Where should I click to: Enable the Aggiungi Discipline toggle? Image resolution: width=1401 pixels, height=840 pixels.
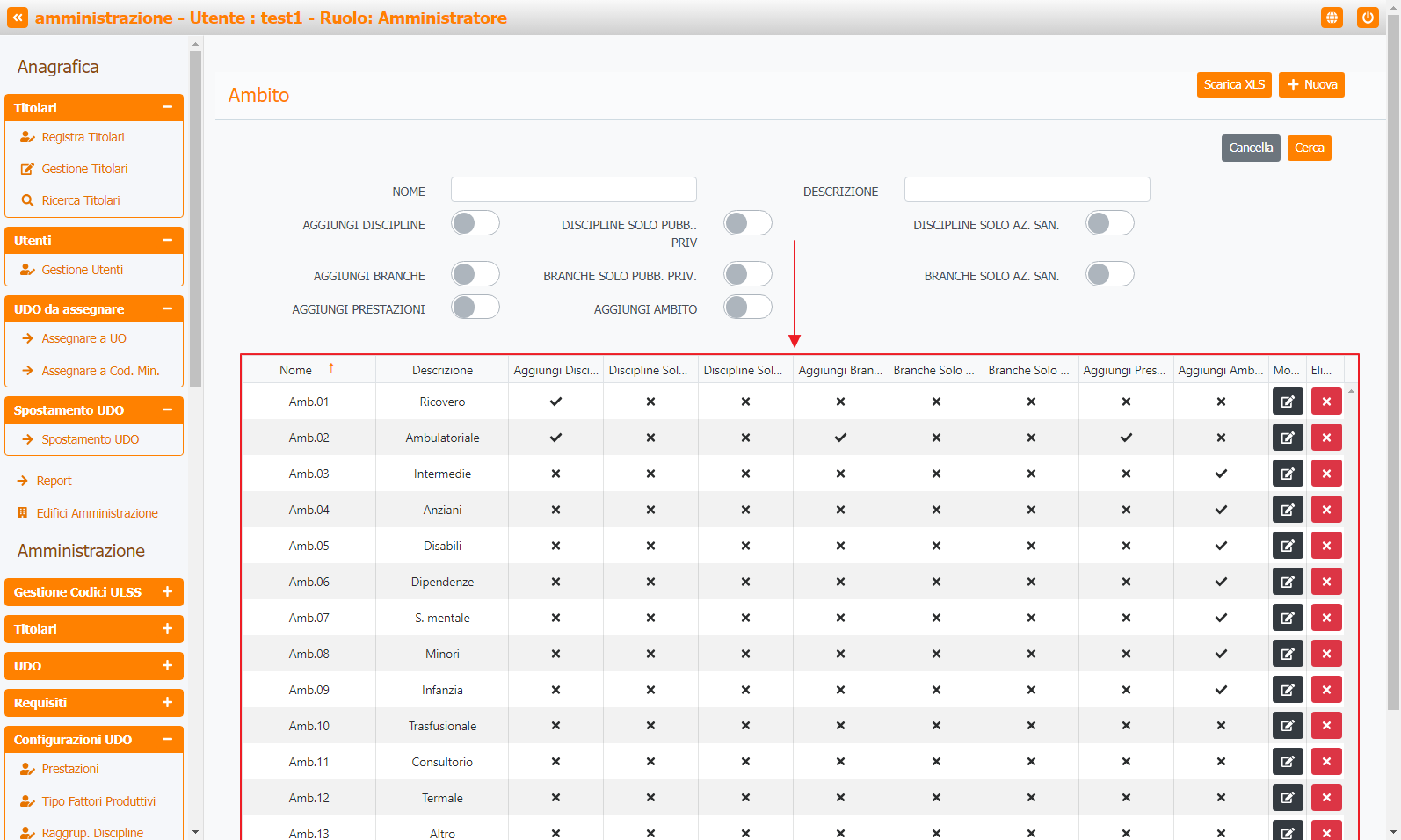[475, 224]
